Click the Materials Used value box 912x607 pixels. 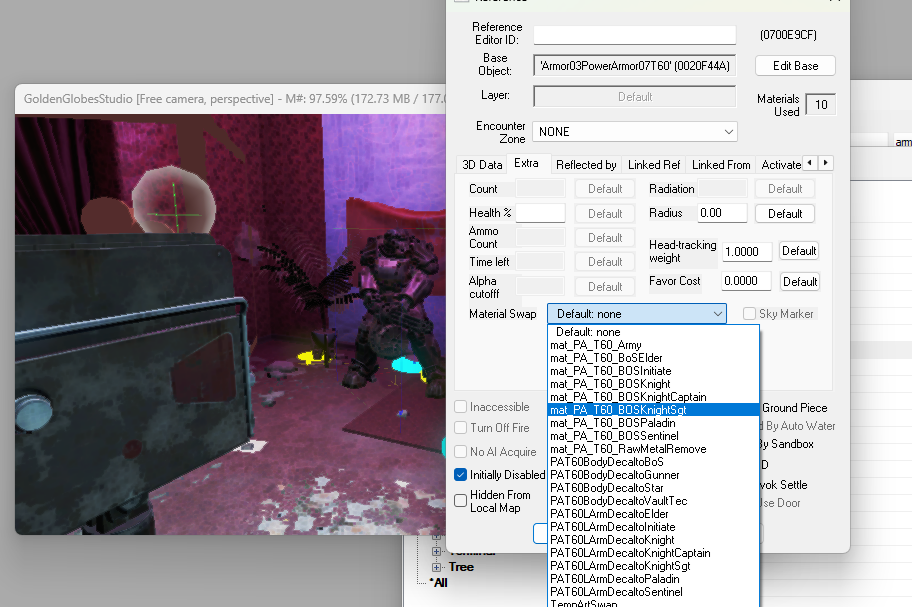point(821,105)
